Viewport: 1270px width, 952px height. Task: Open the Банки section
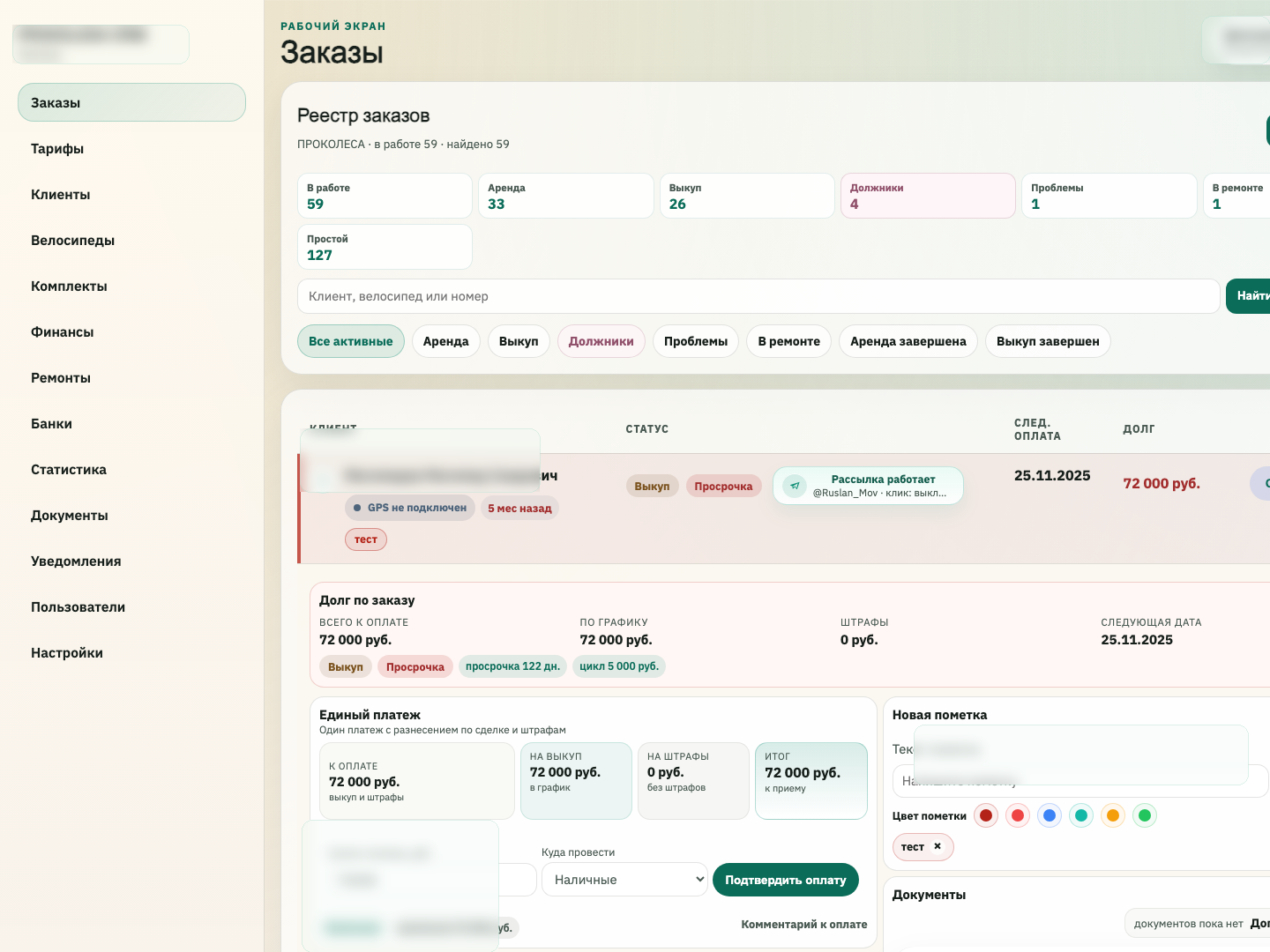[x=131, y=423]
